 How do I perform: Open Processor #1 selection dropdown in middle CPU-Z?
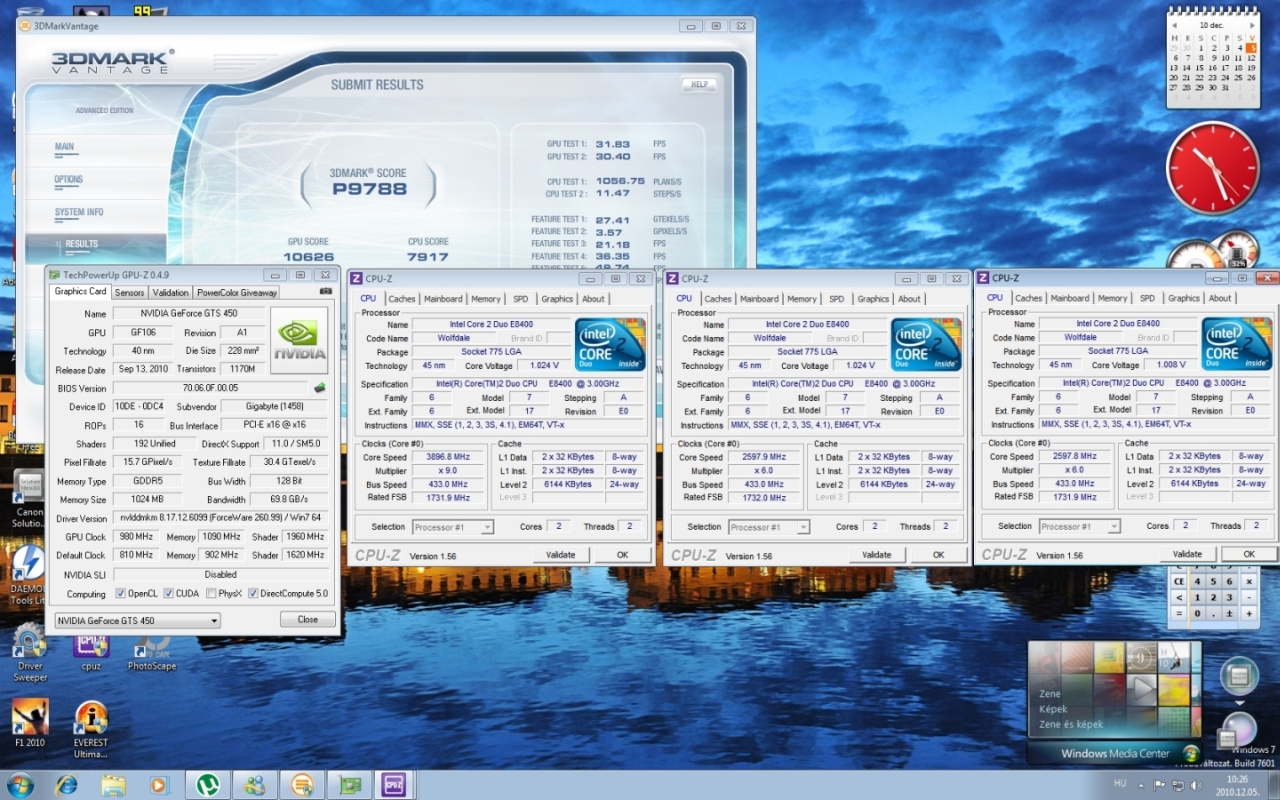tap(769, 527)
